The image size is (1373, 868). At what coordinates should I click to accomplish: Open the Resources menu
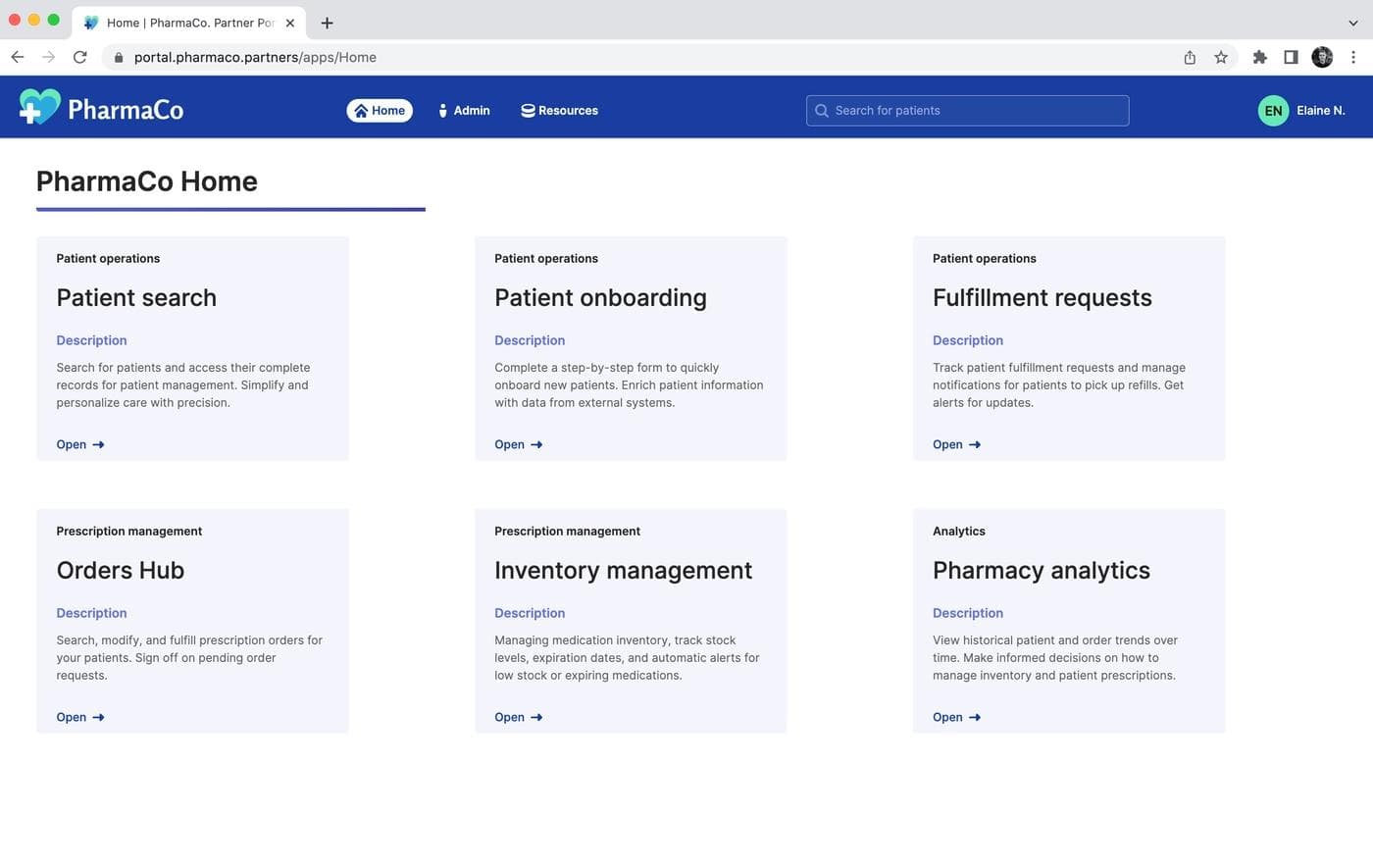point(559,111)
